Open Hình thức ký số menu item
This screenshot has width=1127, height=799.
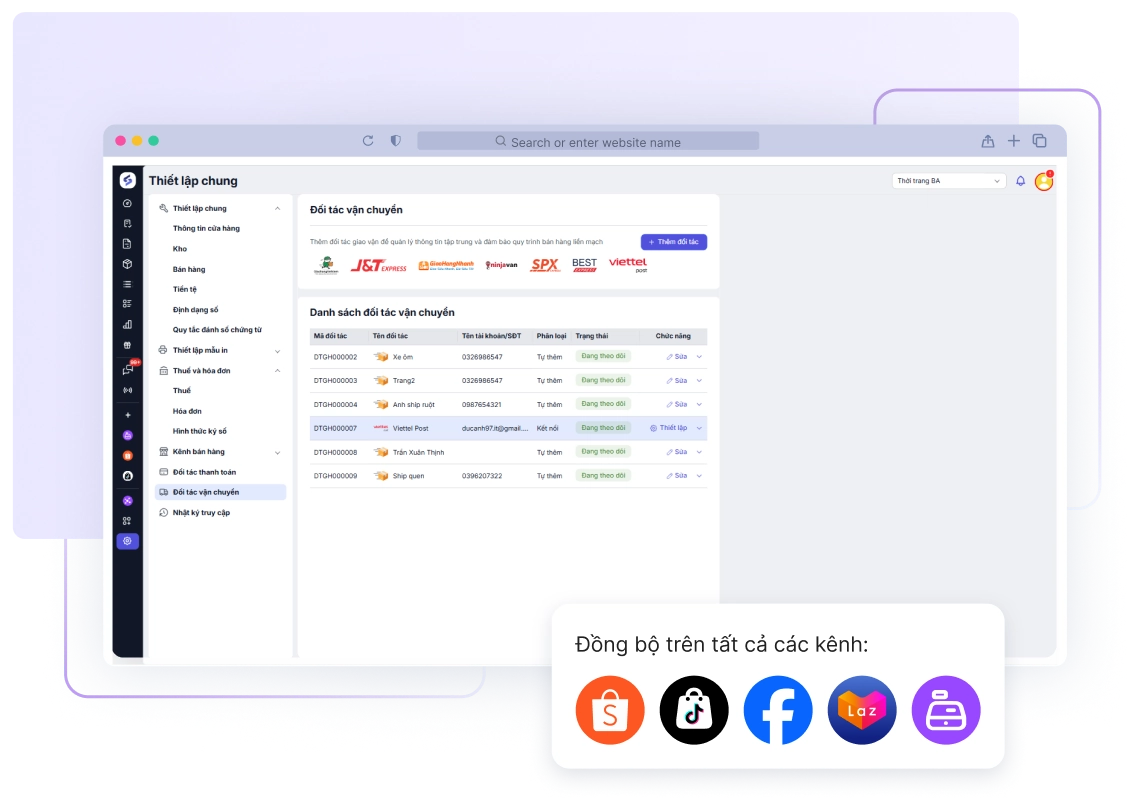pos(200,431)
